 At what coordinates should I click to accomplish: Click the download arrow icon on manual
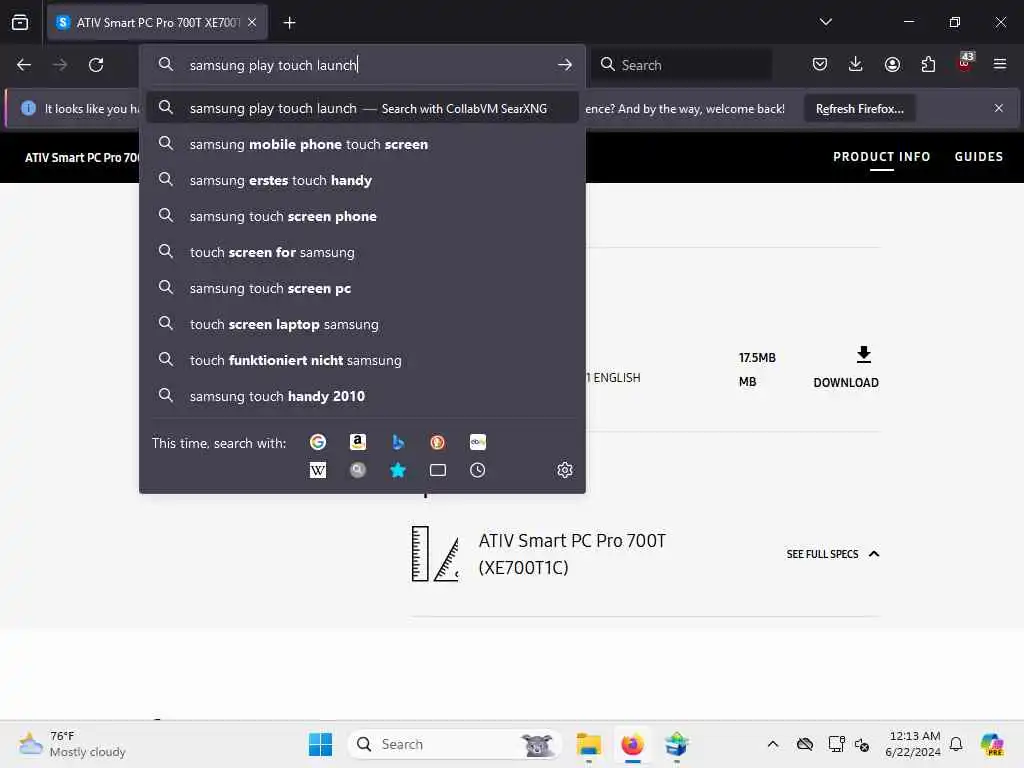point(863,355)
